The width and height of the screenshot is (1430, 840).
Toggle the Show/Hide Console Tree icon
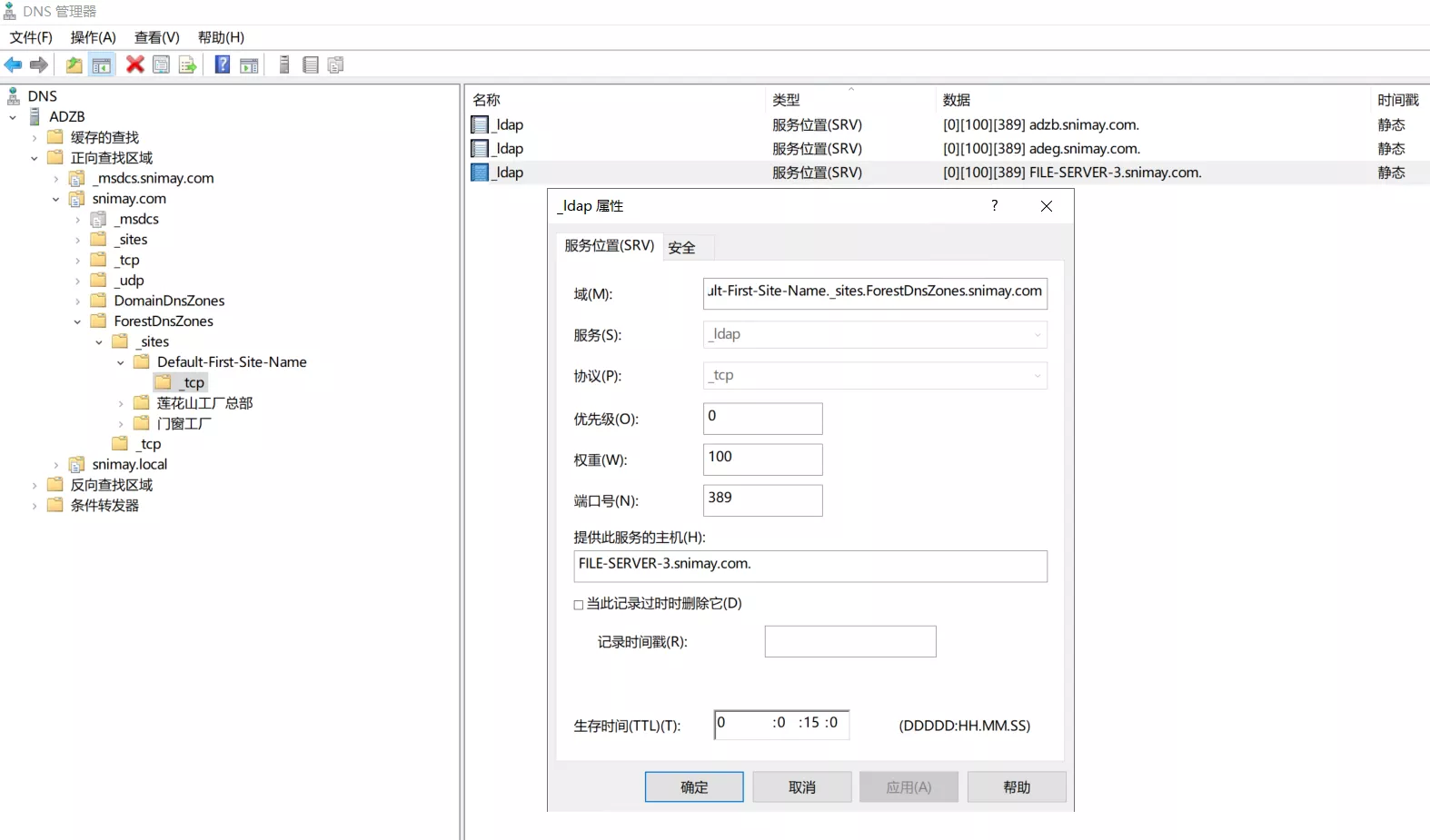pyautogui.click(x=102, y=65)
